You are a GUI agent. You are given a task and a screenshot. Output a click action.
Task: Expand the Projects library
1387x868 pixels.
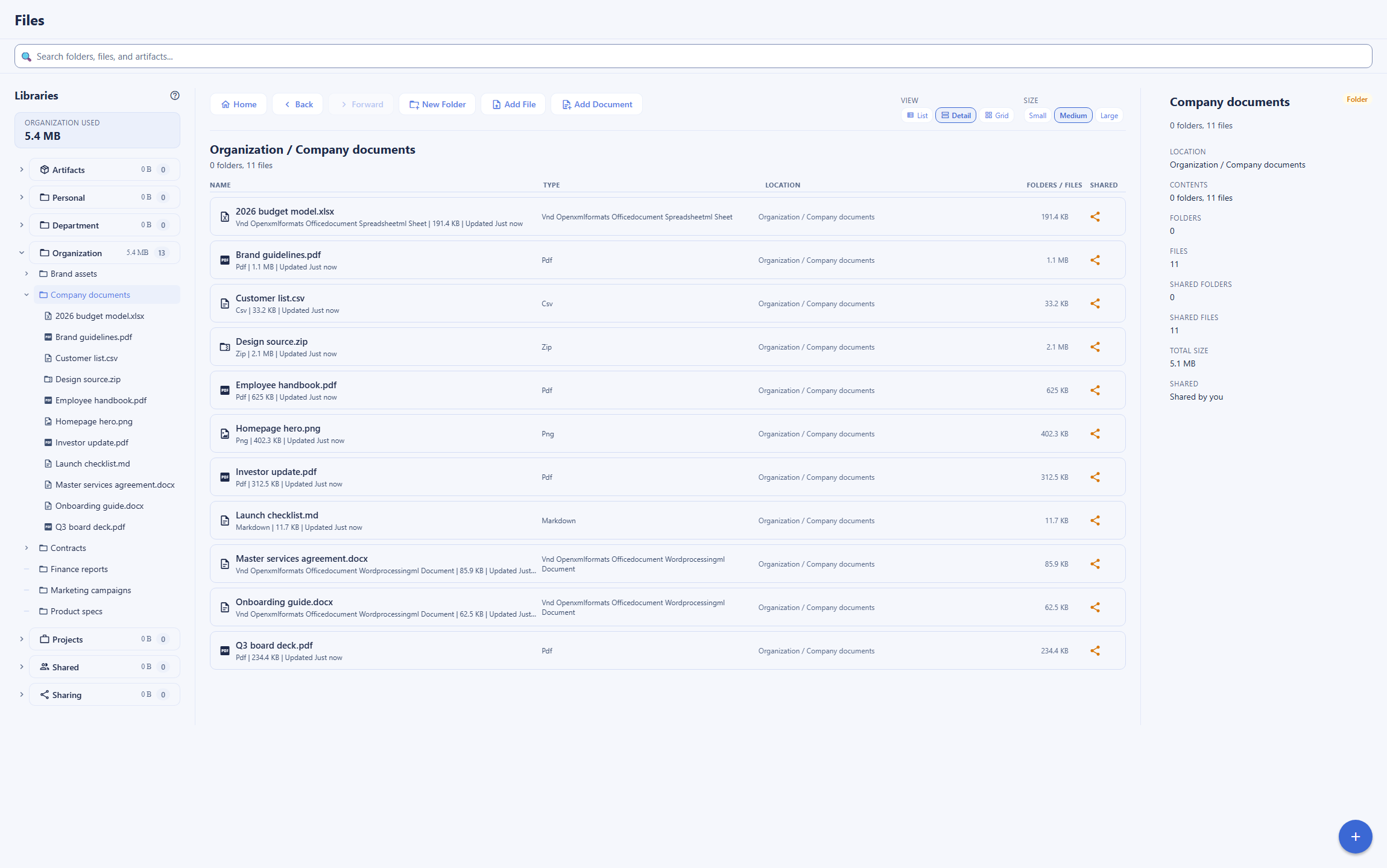[x=22, y=640]
